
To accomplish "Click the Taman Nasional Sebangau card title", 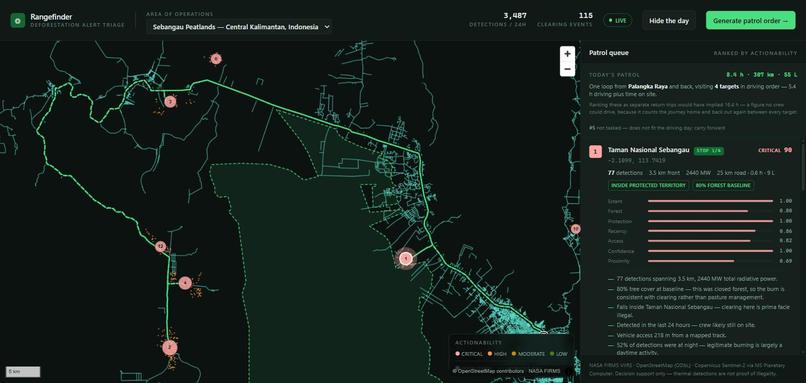I will tap(648, 150).
